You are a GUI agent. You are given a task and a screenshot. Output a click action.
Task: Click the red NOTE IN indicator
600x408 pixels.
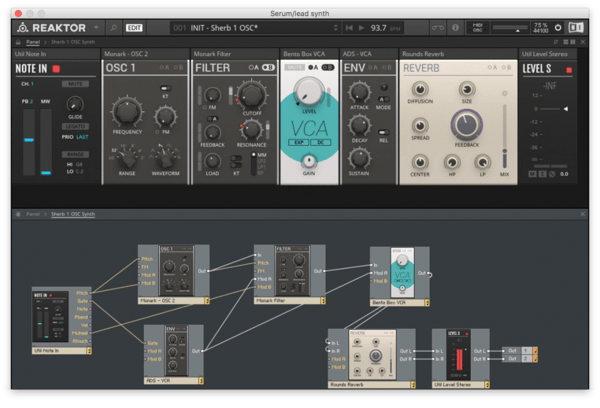pos(58,69)
